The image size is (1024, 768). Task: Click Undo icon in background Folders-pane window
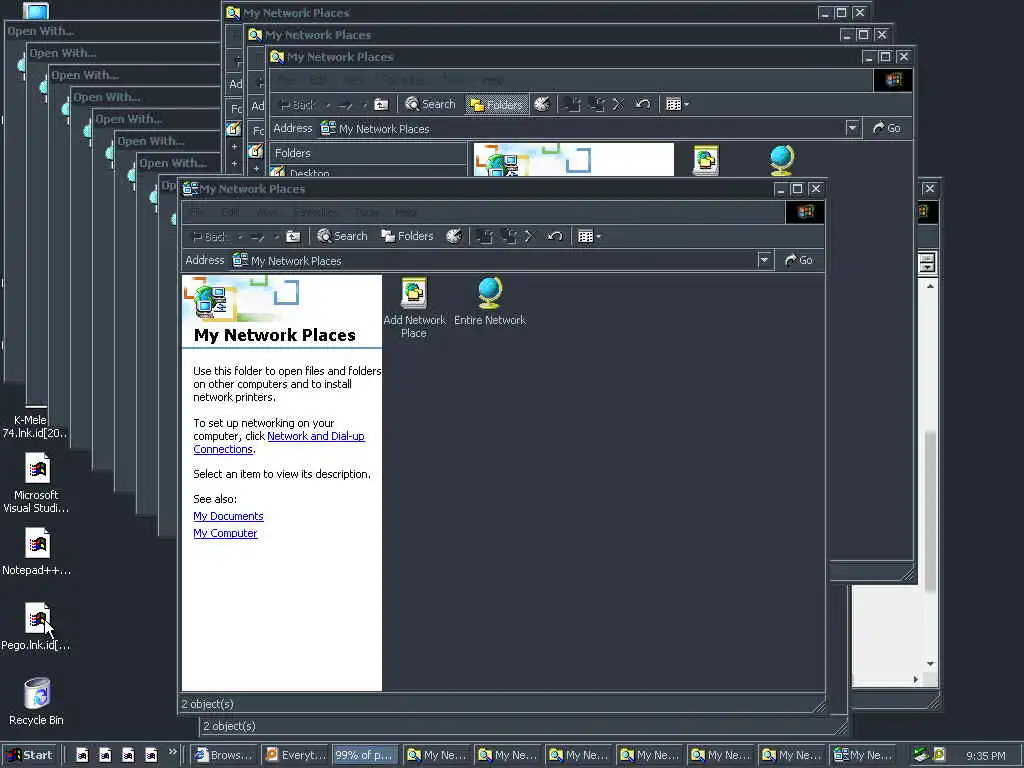643,104
